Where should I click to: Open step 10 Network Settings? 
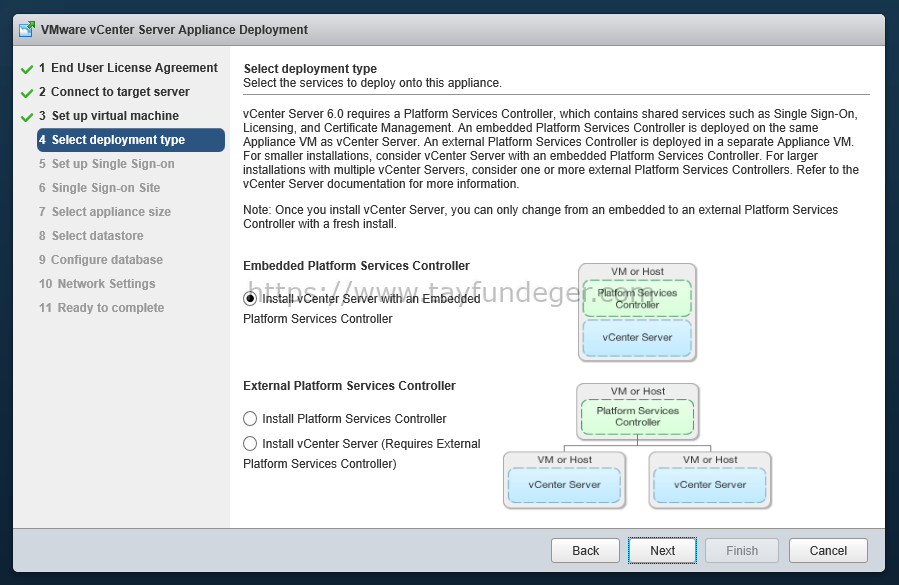click(97, 284)
